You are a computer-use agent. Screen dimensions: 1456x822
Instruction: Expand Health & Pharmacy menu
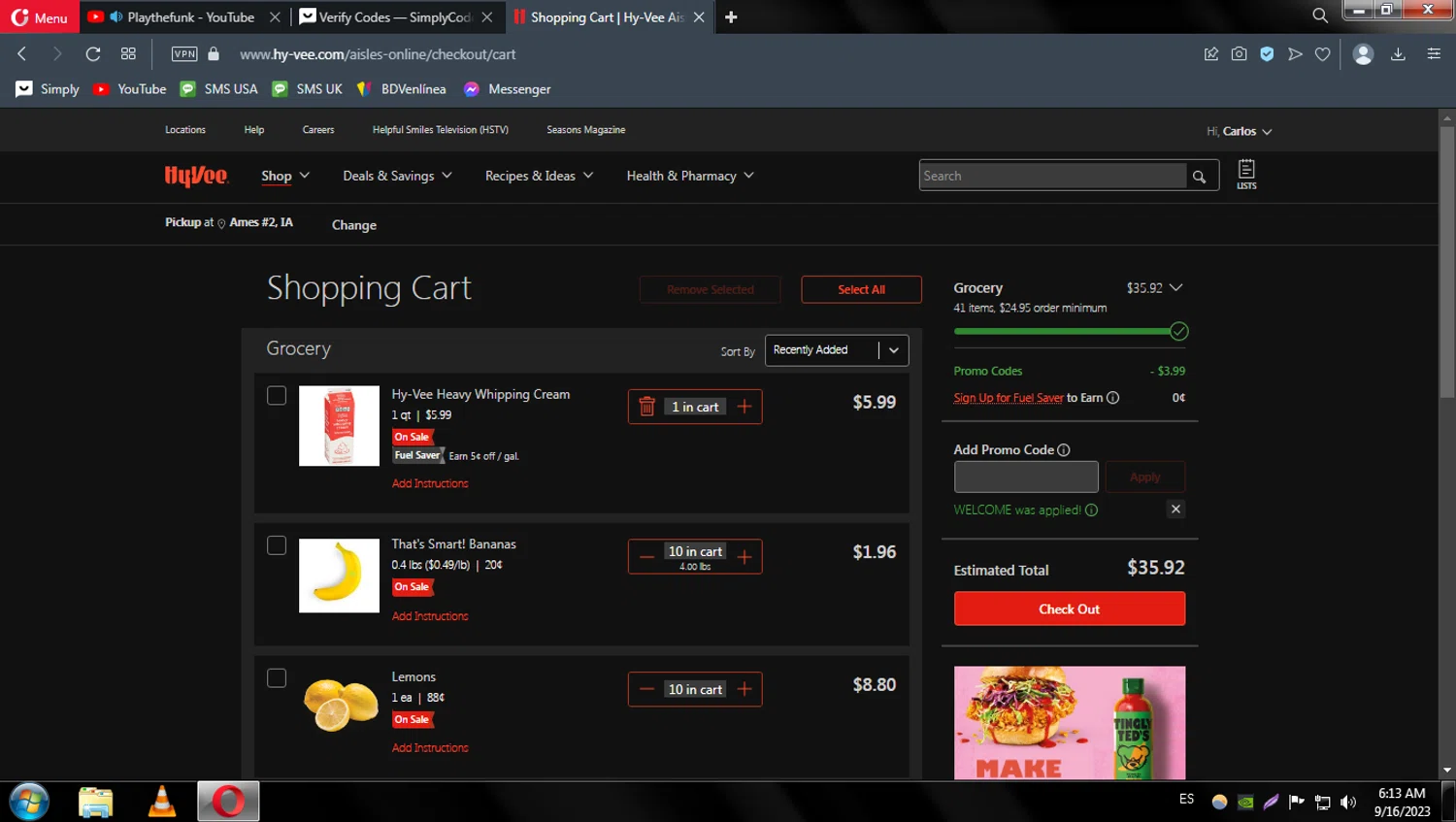(690, 176)
